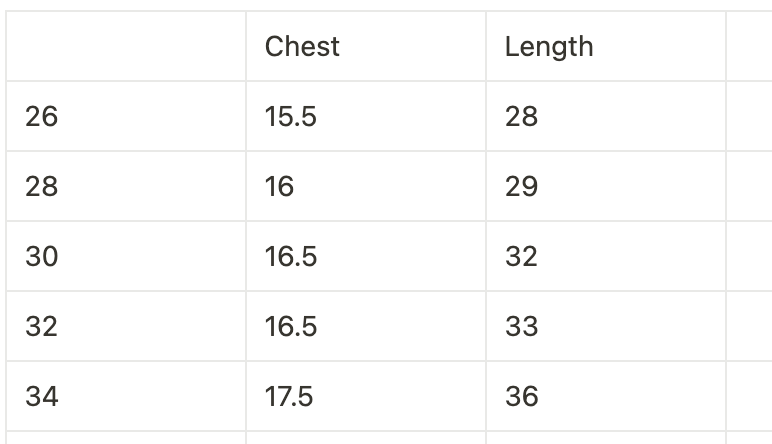
Task: Select the Length column header cell
Action: point(605,47)
